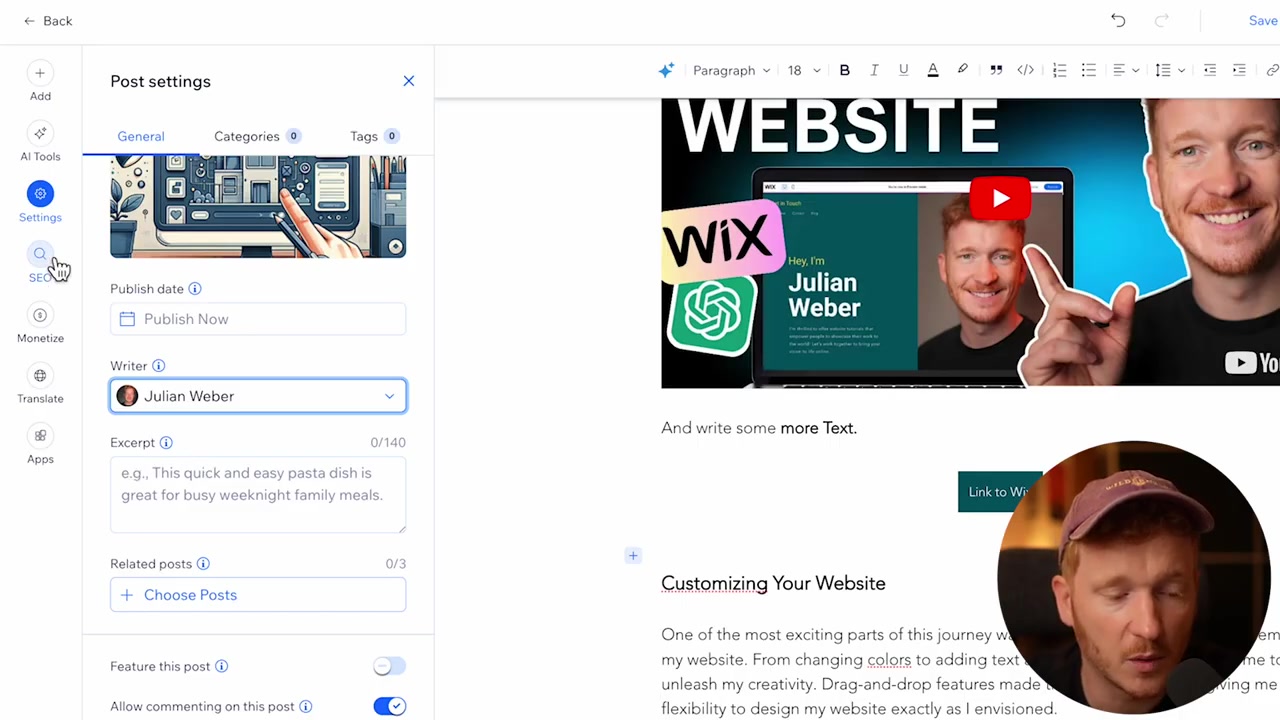Play the embedded YouTube video
Screen dimensions: 1280x720
click(1000, 198)
